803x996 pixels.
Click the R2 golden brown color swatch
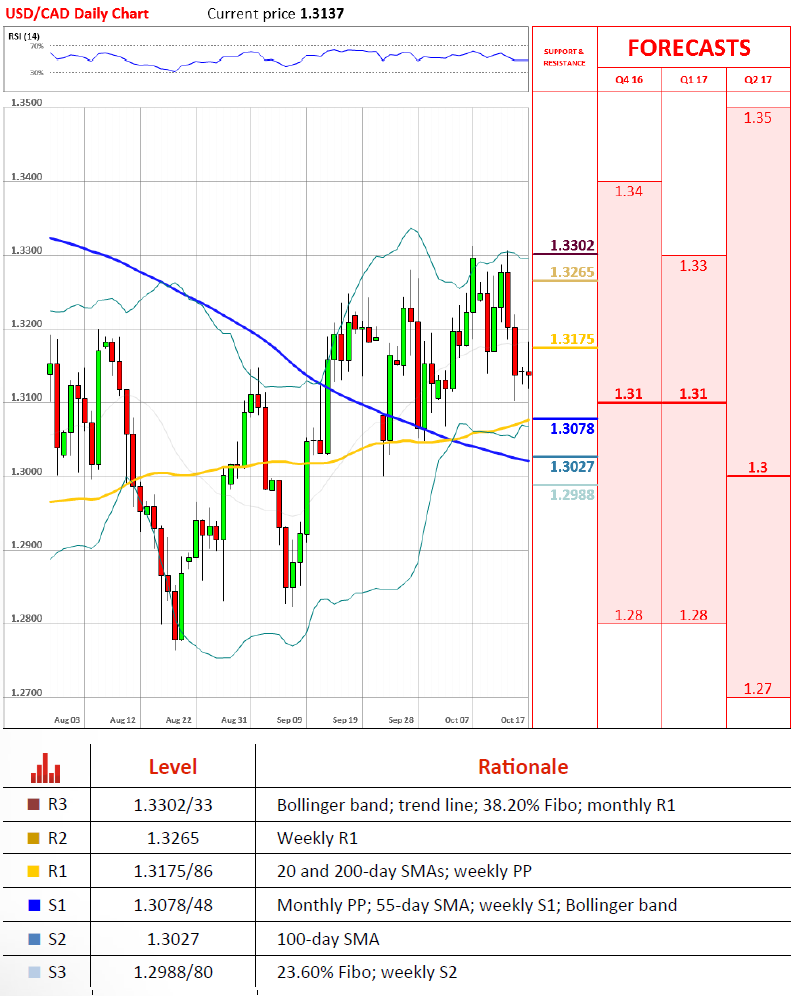(34, 838)
